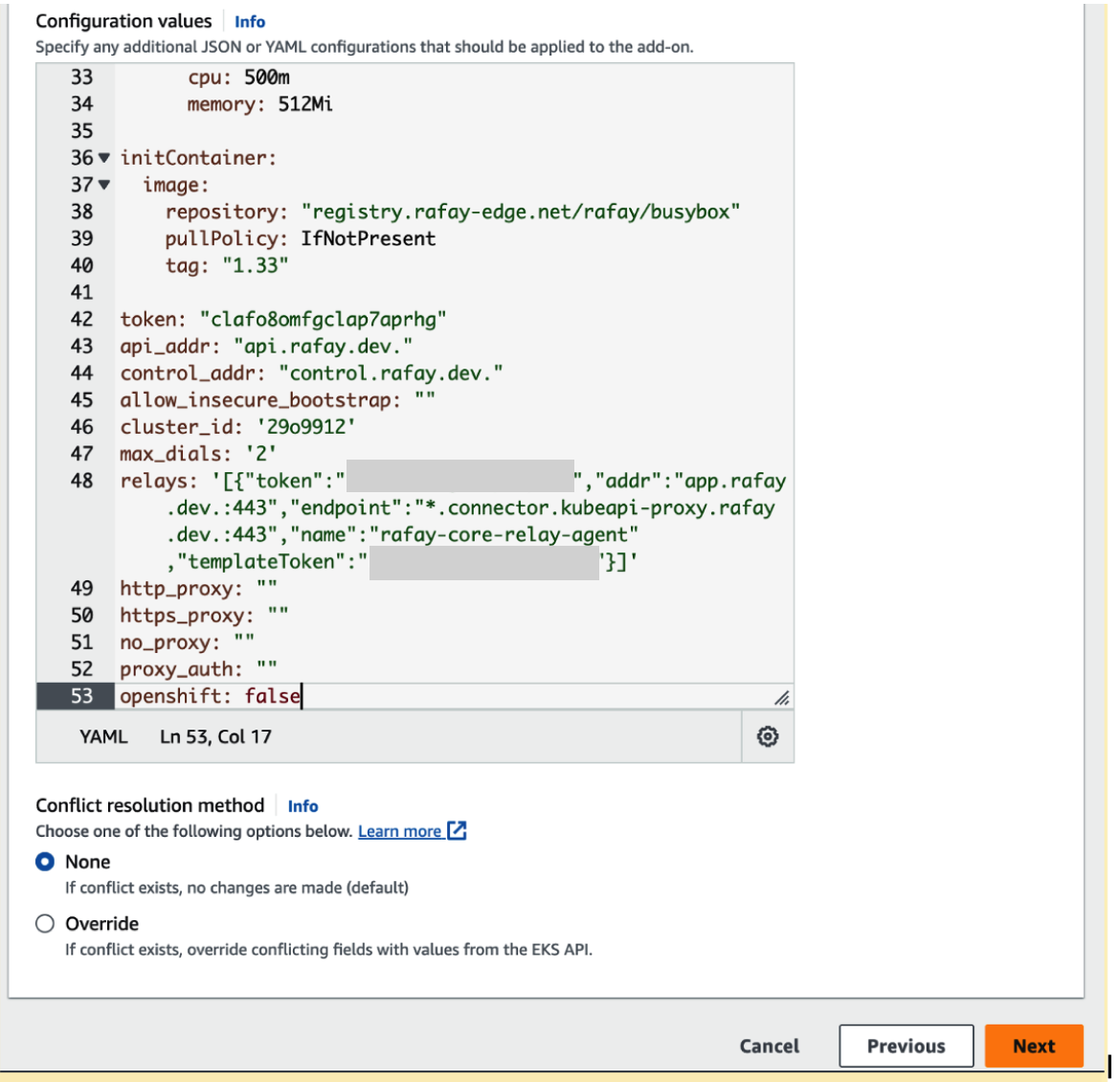Click the "templateToken" key text

260,562
